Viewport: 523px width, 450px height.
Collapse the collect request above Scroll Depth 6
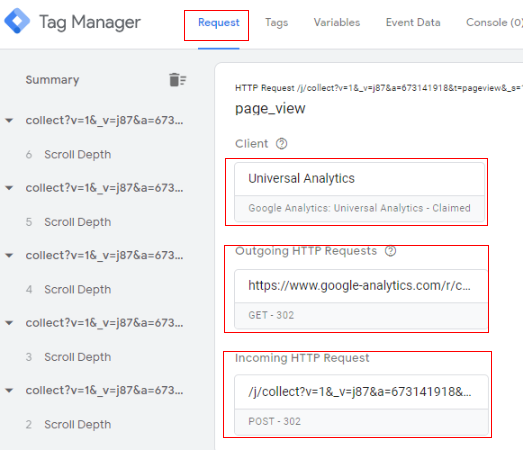pos(9,120)
